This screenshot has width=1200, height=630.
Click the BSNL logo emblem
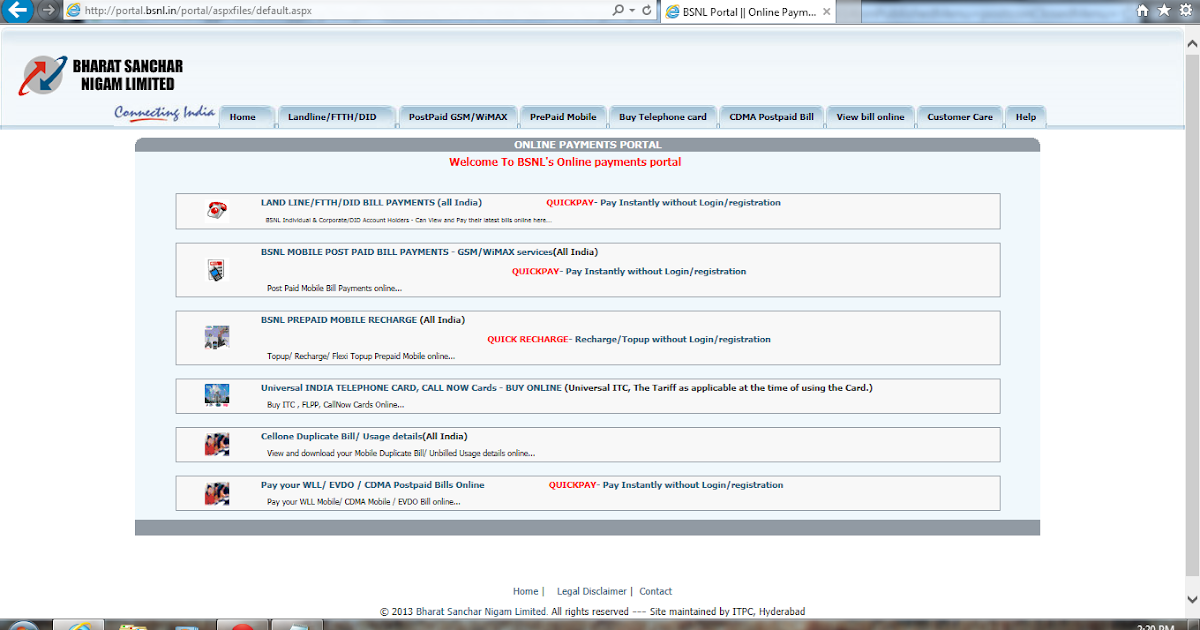click(43, 75)
